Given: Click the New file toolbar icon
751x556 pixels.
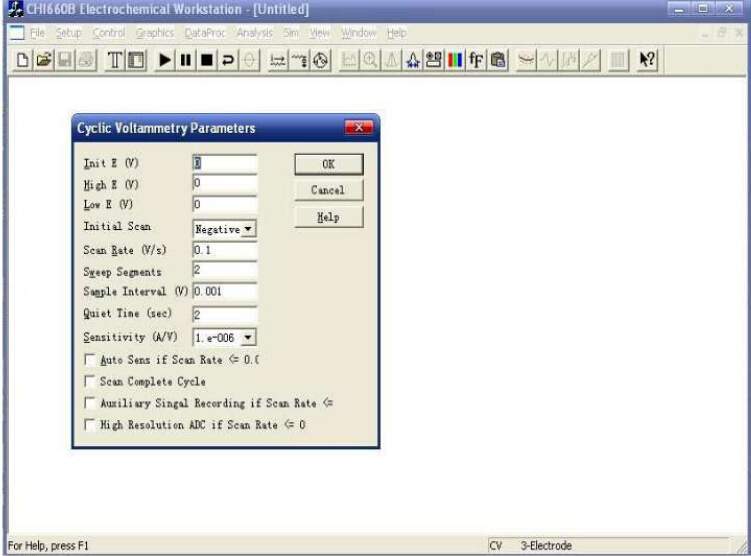Looking at the screenshot, I should (22, 60).
